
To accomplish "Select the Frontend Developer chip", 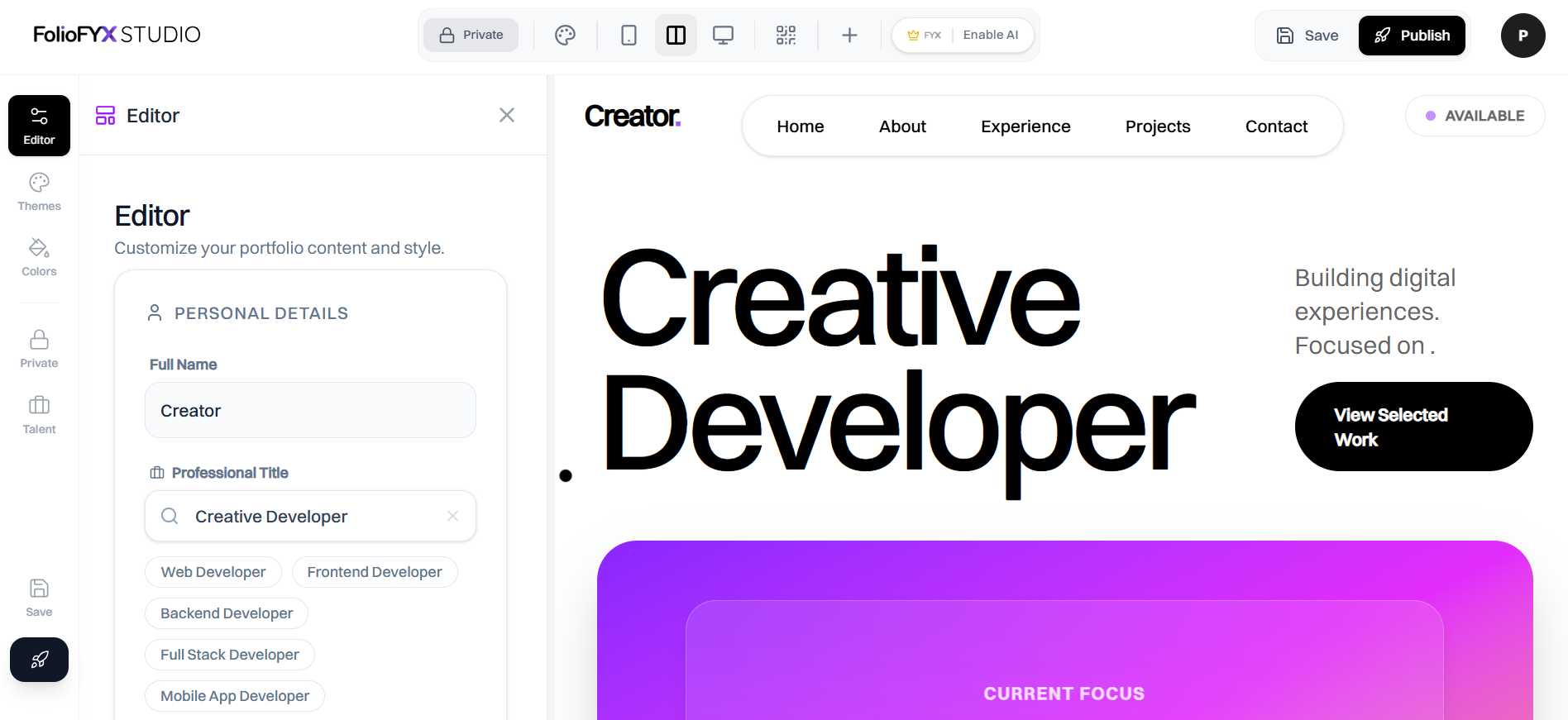I will [375, 572].
